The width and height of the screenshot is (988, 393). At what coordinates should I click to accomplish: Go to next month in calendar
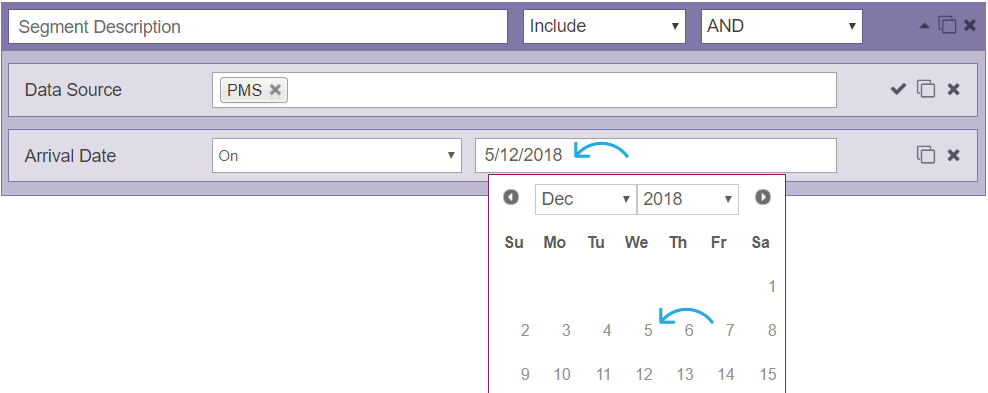[763, 198]
